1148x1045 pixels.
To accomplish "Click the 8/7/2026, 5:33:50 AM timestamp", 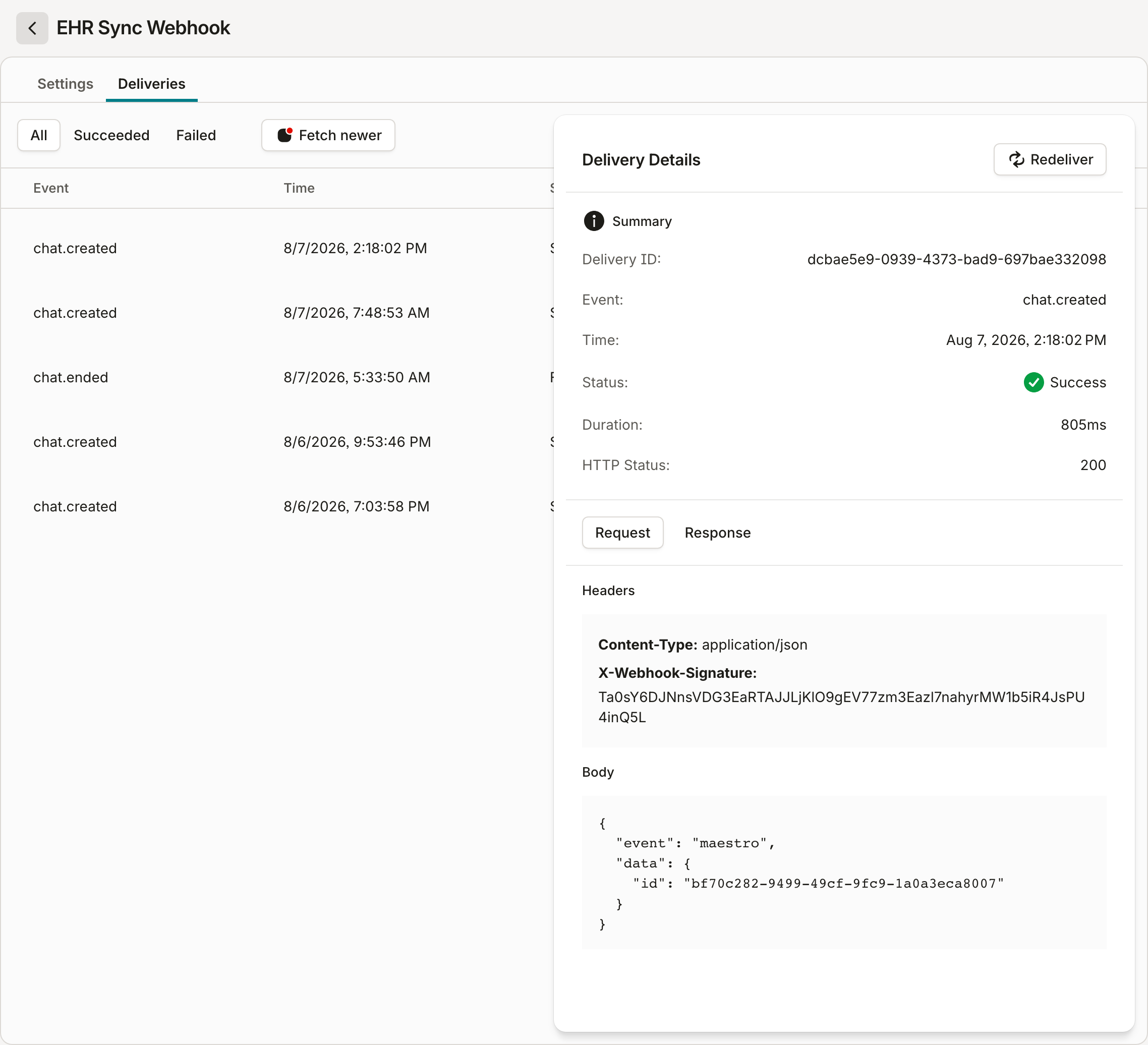I will 357,377.
